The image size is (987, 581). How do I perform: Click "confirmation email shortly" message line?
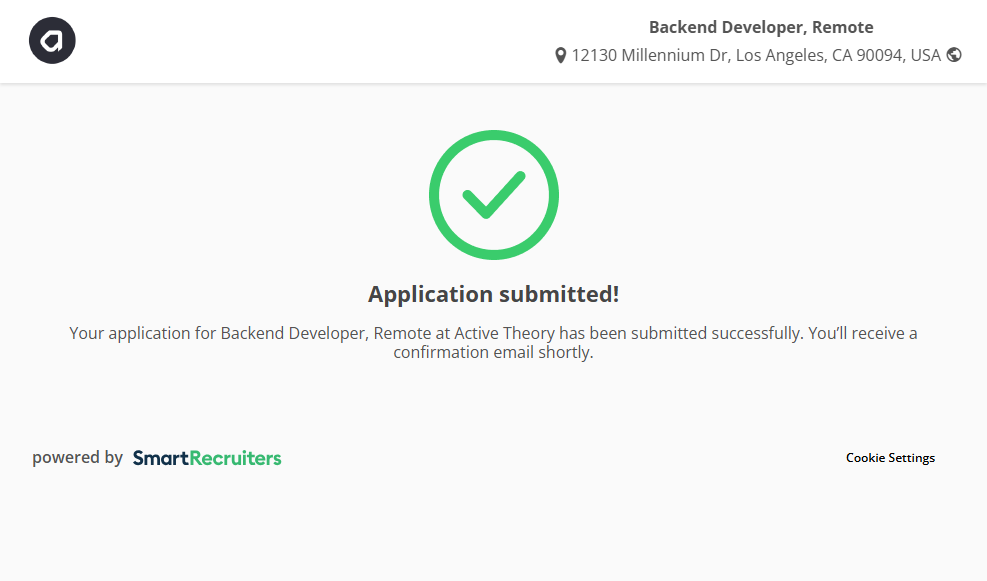click(x=493, y=353)
